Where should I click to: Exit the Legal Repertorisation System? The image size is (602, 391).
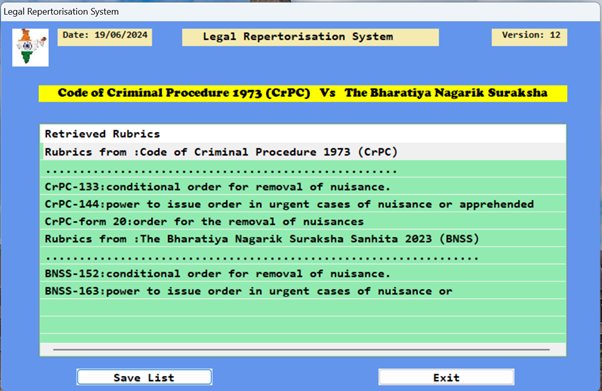[446, 377]
